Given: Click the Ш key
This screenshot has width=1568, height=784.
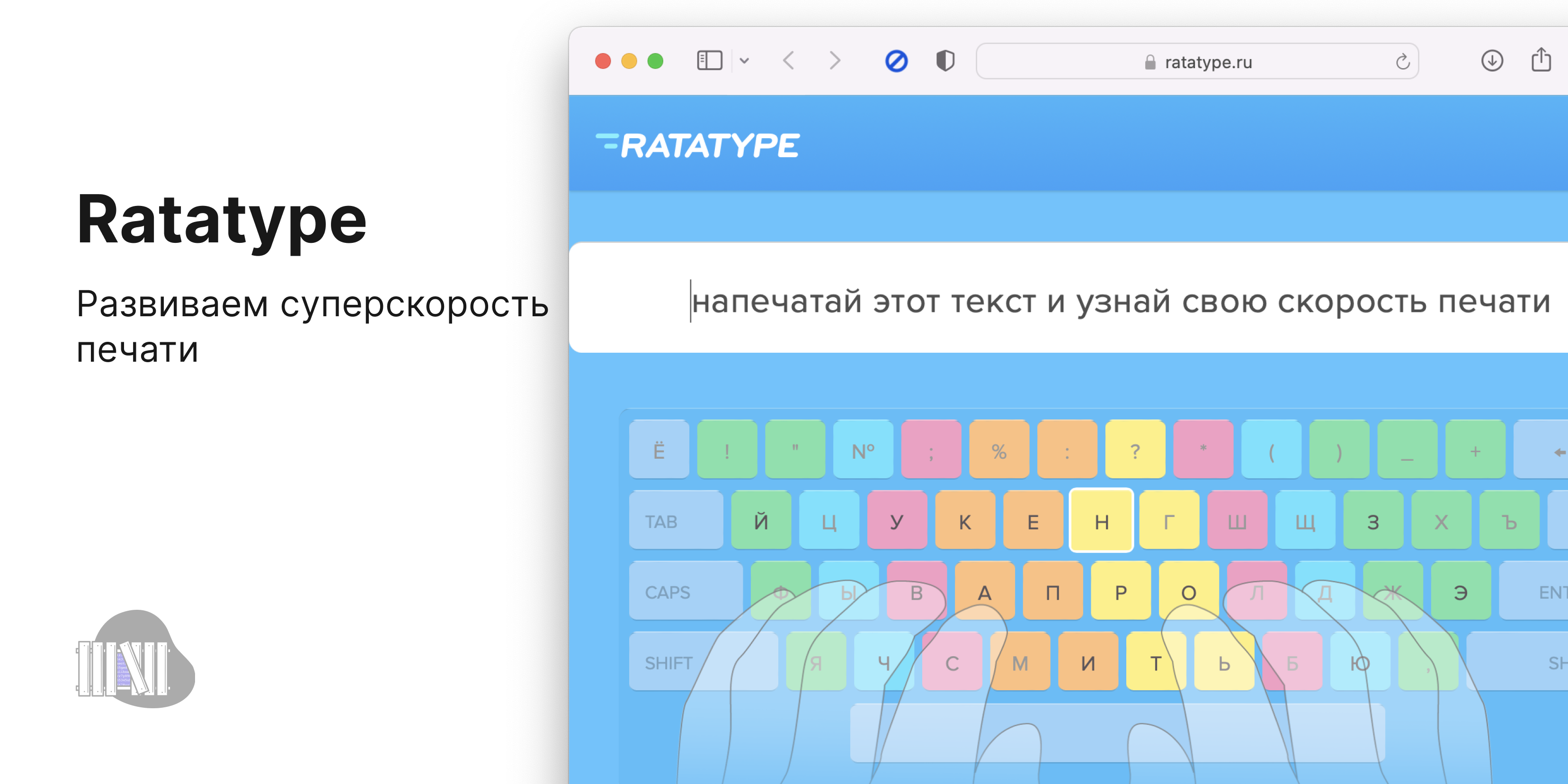Looking at the screenshot, I should pyautogui.click(x=1238, y=520).
